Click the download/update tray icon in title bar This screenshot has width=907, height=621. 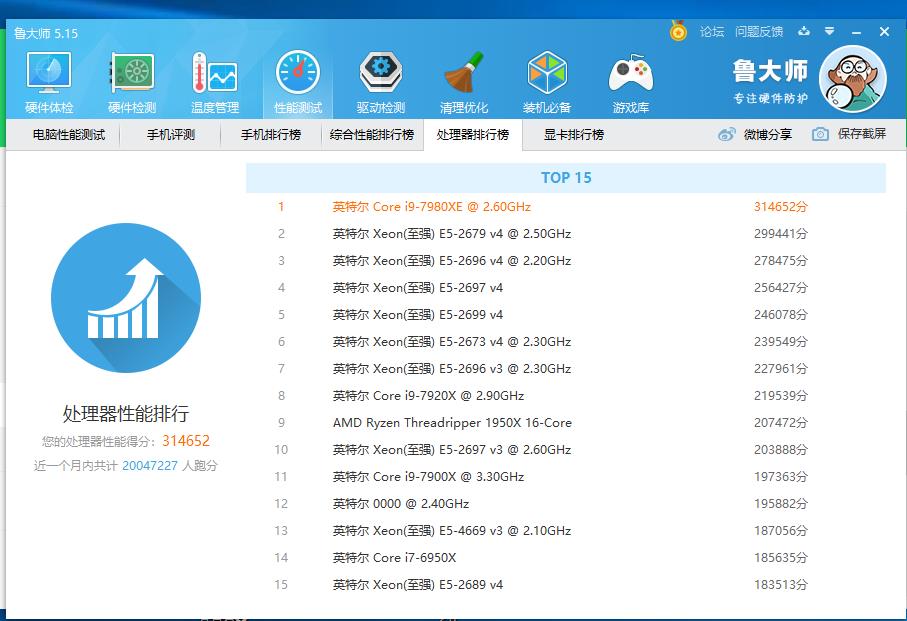coord(804,32)
